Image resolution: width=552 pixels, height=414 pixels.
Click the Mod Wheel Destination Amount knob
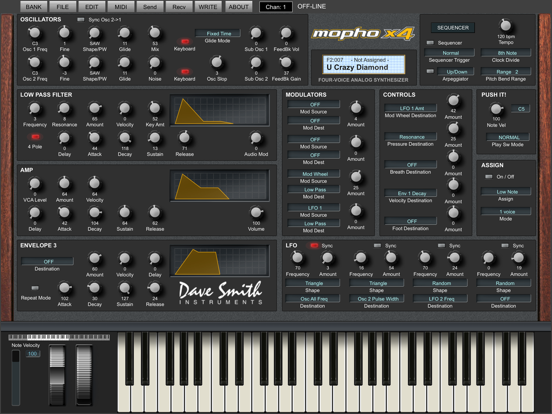pos(453,101)
